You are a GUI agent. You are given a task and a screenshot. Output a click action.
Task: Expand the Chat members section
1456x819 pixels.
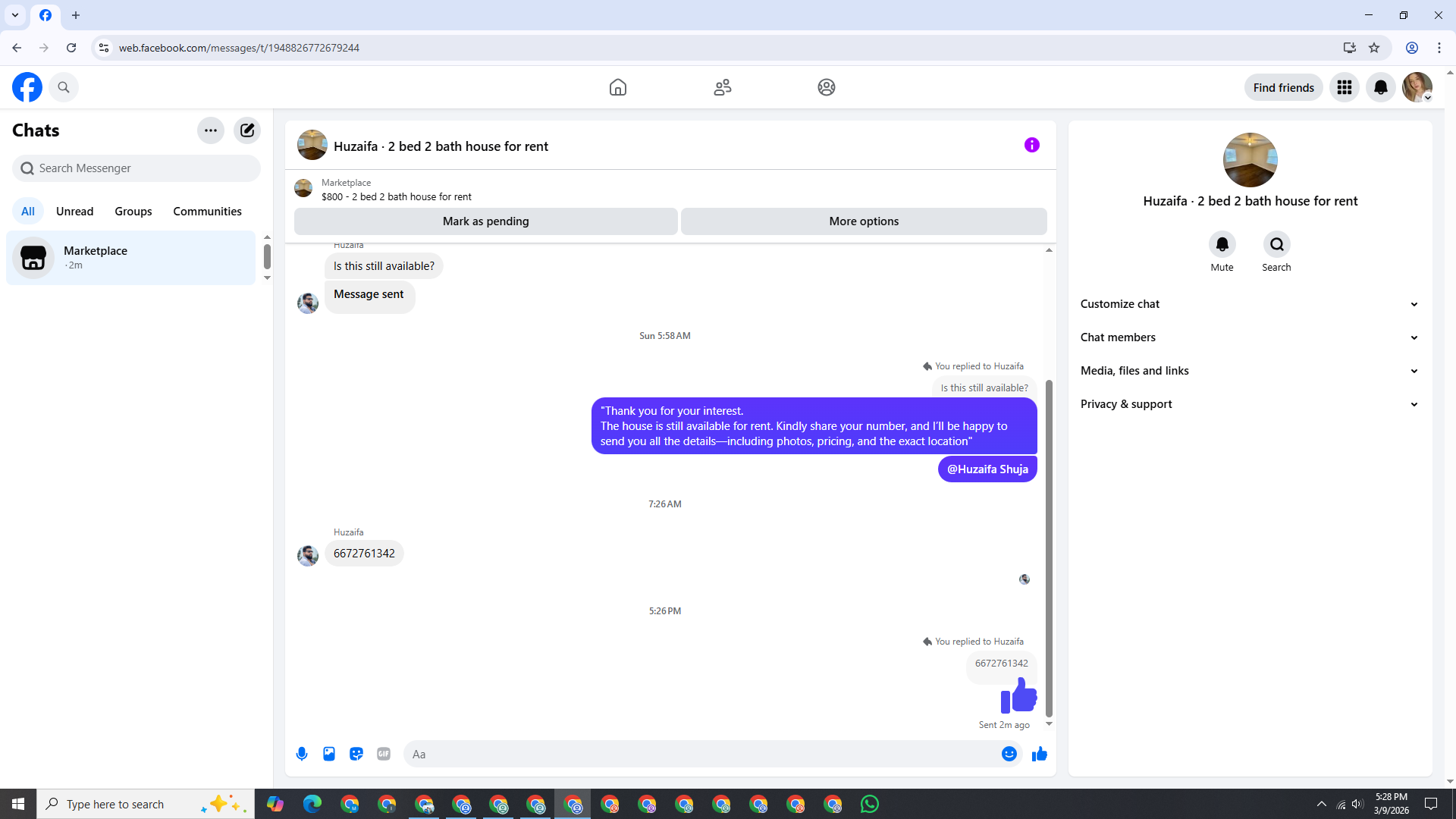point(1250,337)
